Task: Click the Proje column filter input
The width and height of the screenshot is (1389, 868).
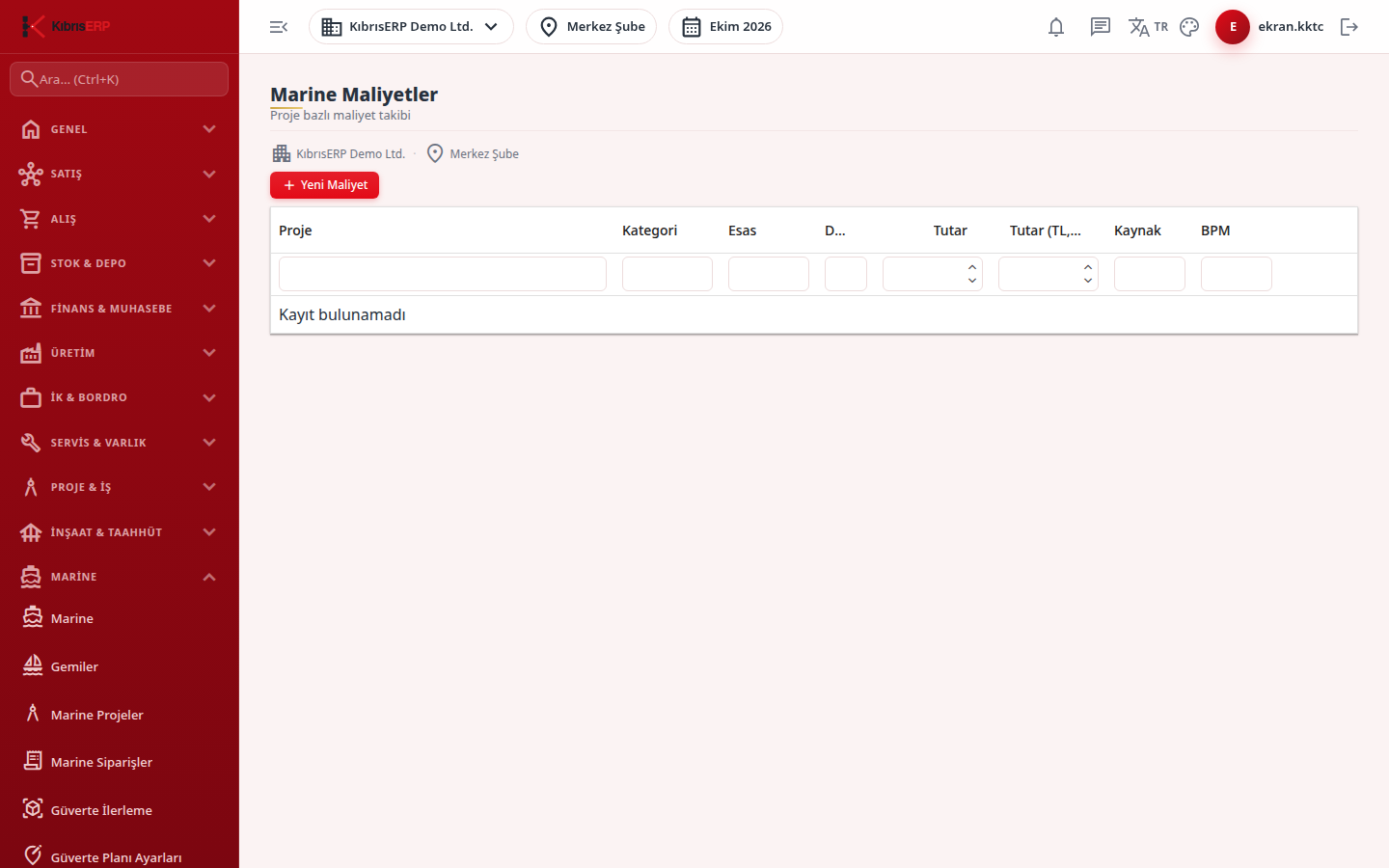Action: pyautogui.click(x=443, y=274)
